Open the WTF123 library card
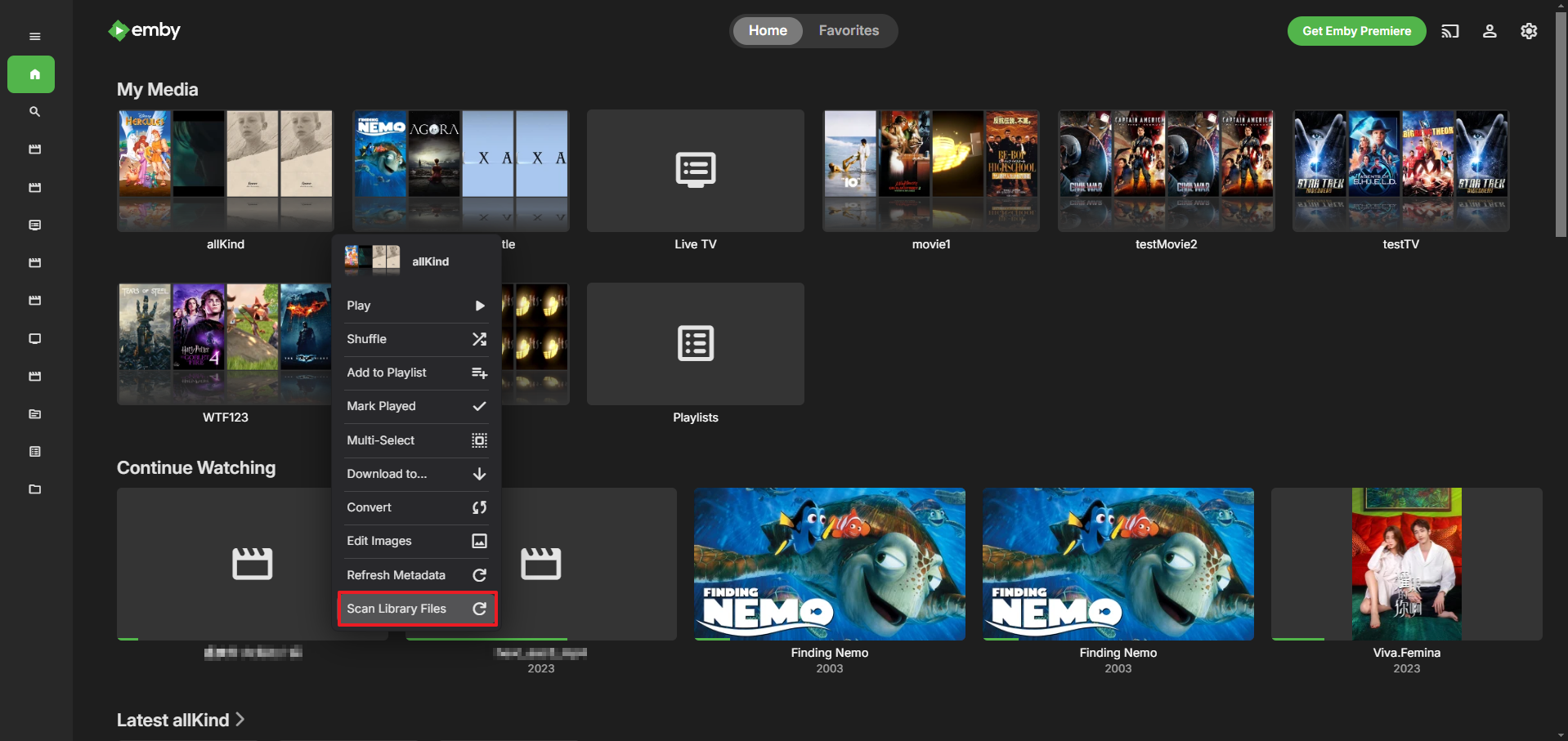1568x741 pixels. tap(225, 344)
